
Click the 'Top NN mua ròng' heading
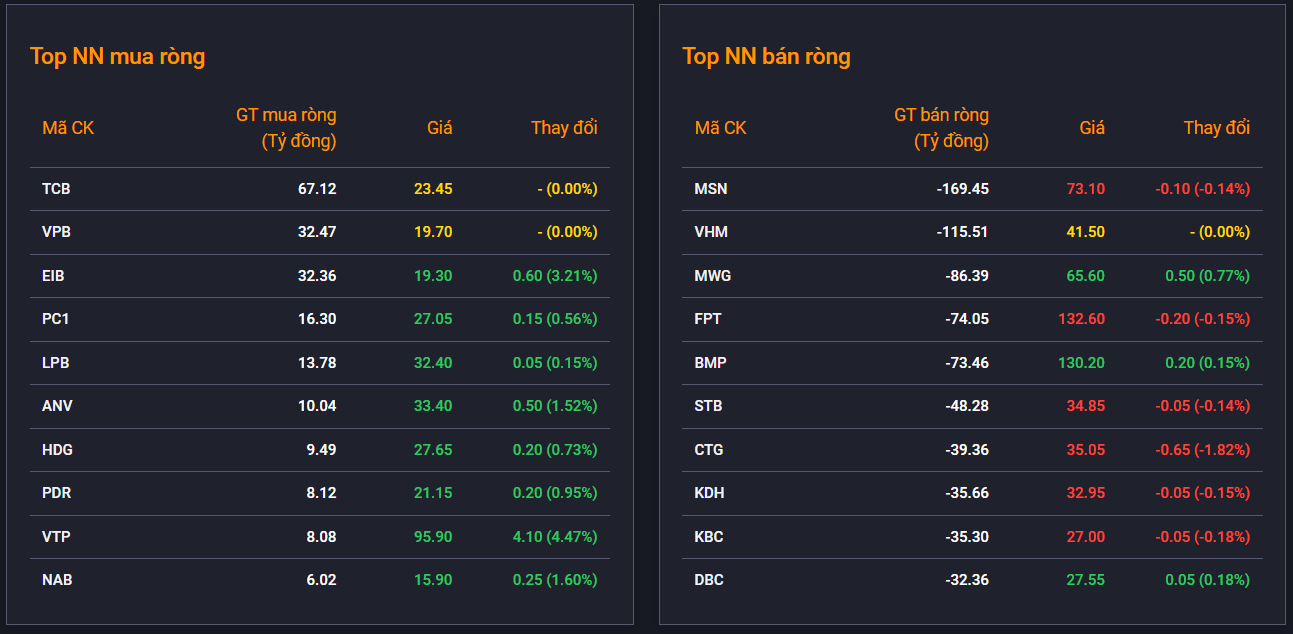117,56
